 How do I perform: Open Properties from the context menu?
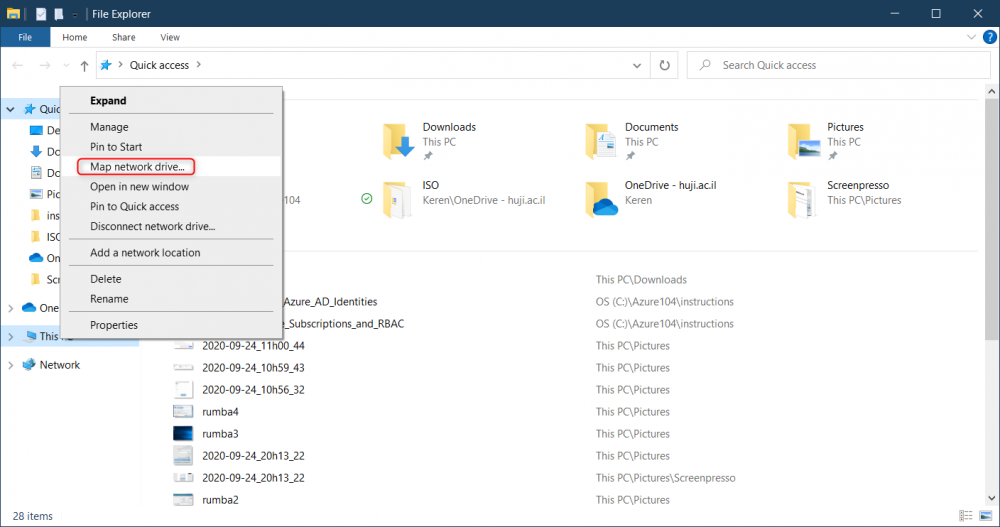[x=114, y=325]
